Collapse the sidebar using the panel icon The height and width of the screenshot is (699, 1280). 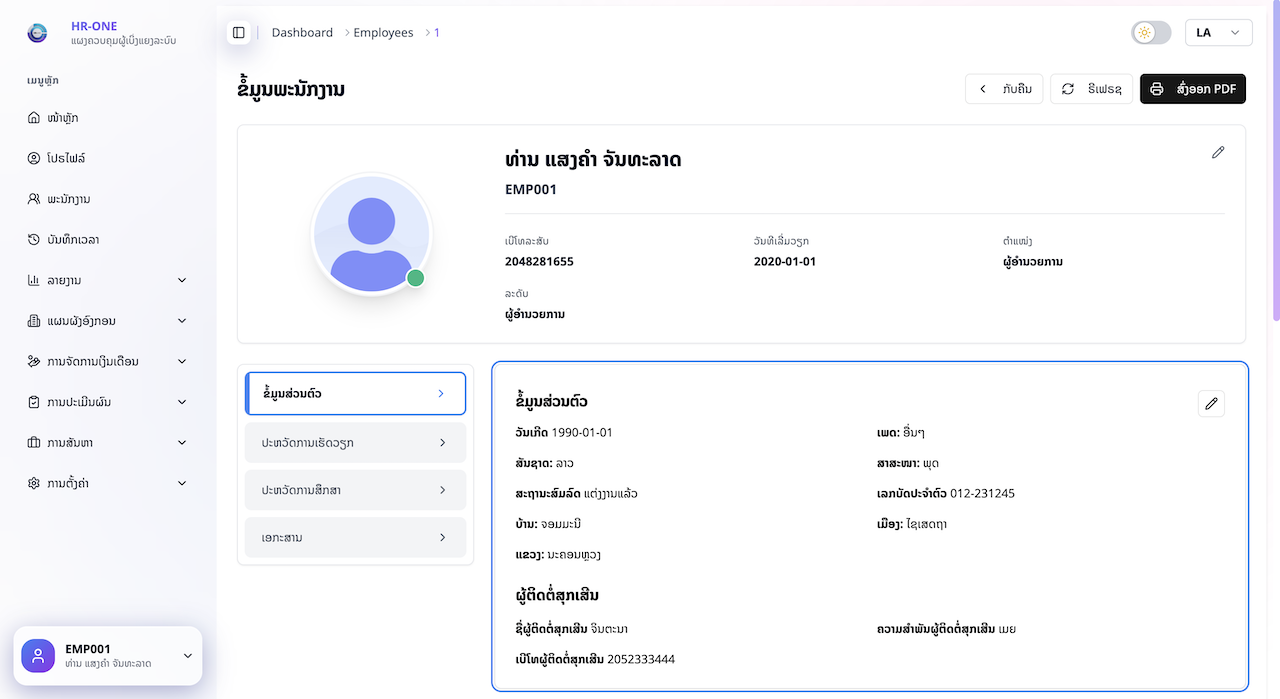pyautogui.click(x=239, y=32)
